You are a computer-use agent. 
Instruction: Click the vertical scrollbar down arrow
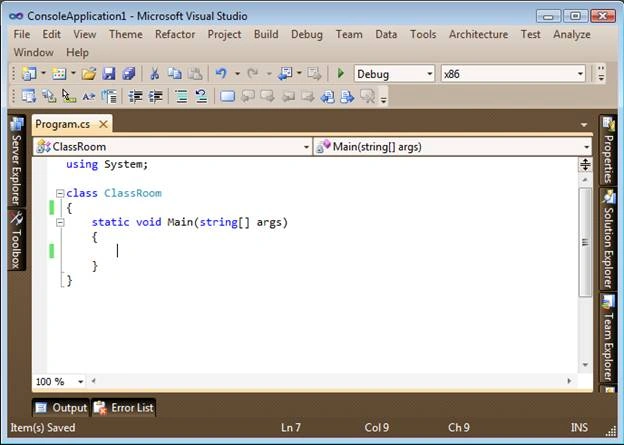pos(585,365)
